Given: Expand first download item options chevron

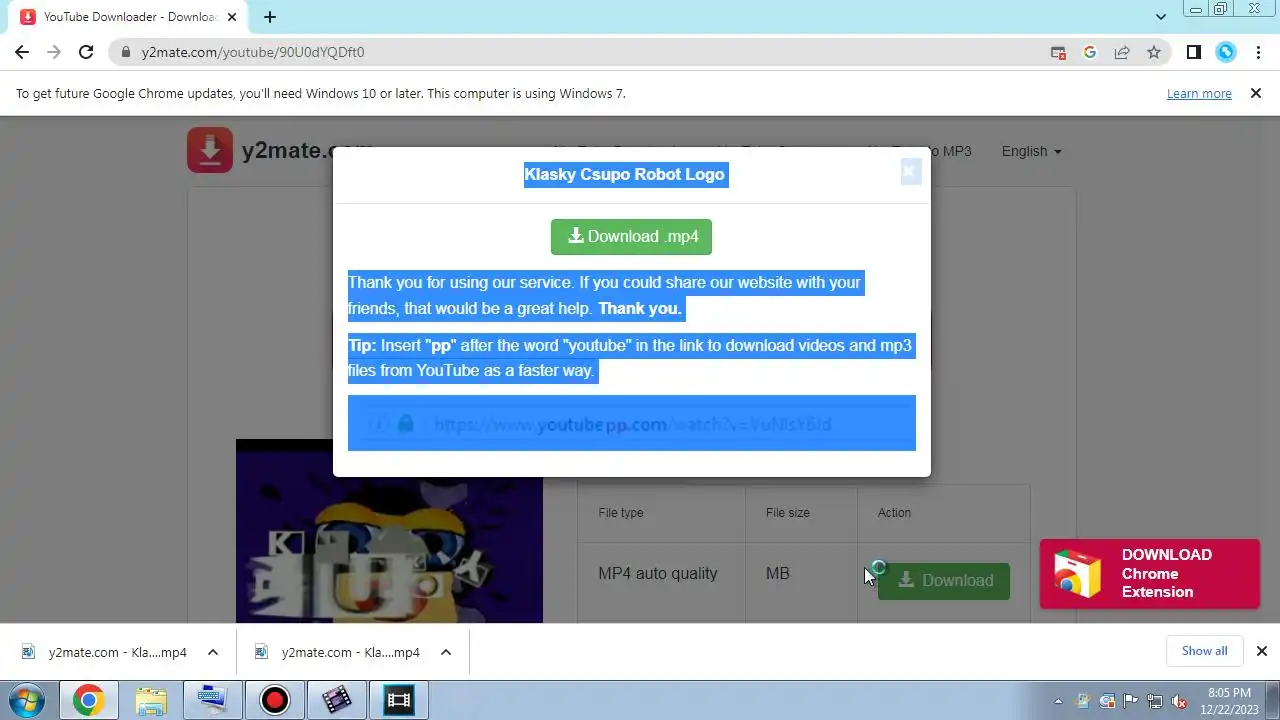Looking at the screenshot, I should [212, 652].
